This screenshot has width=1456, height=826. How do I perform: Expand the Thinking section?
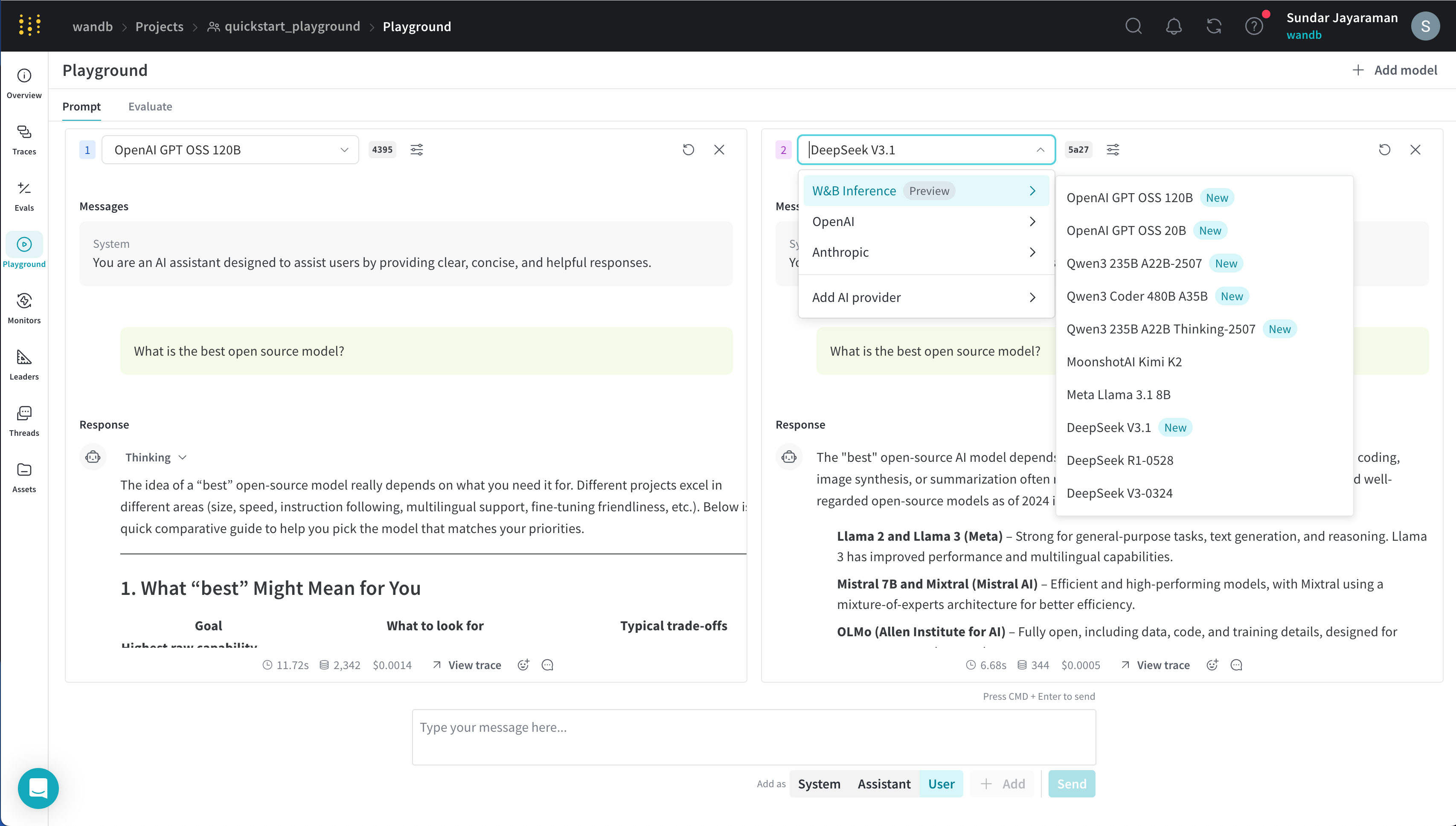(156, 457)
